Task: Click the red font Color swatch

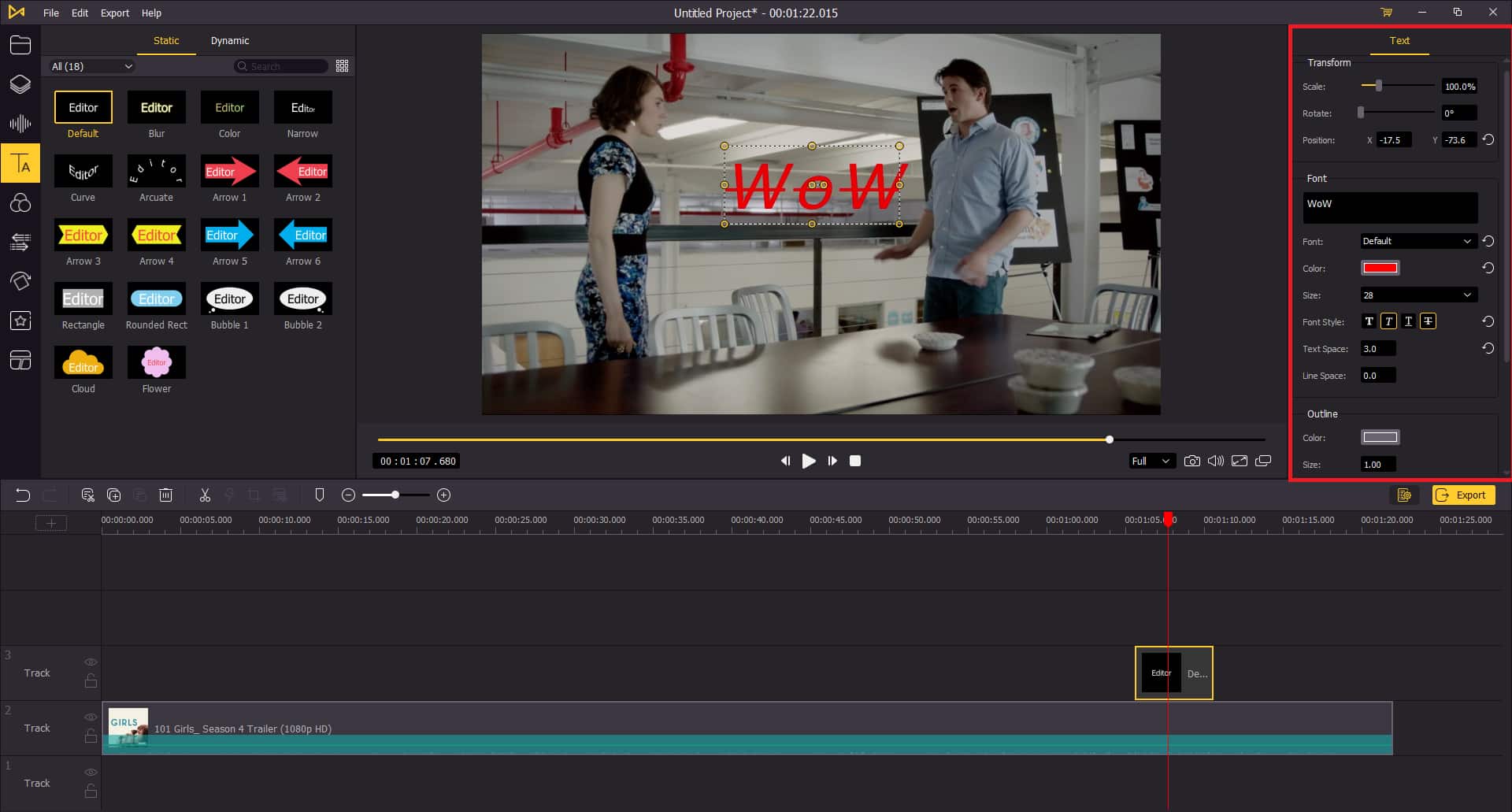Action: click(1380, 269)
